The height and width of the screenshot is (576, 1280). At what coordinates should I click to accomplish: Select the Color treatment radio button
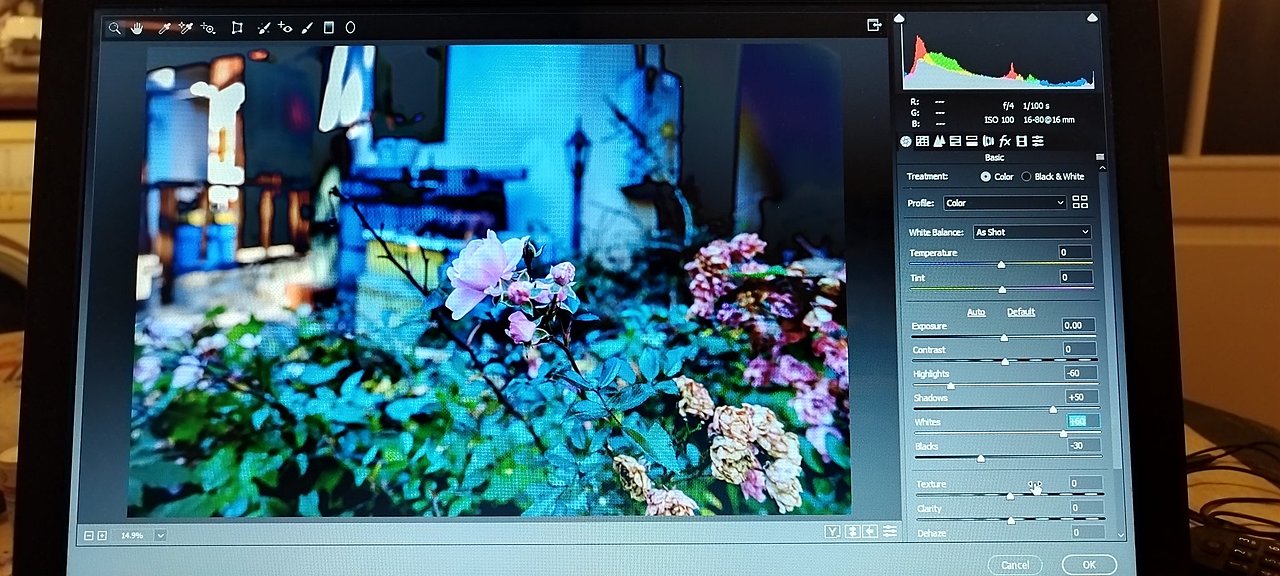pos(986,177)
